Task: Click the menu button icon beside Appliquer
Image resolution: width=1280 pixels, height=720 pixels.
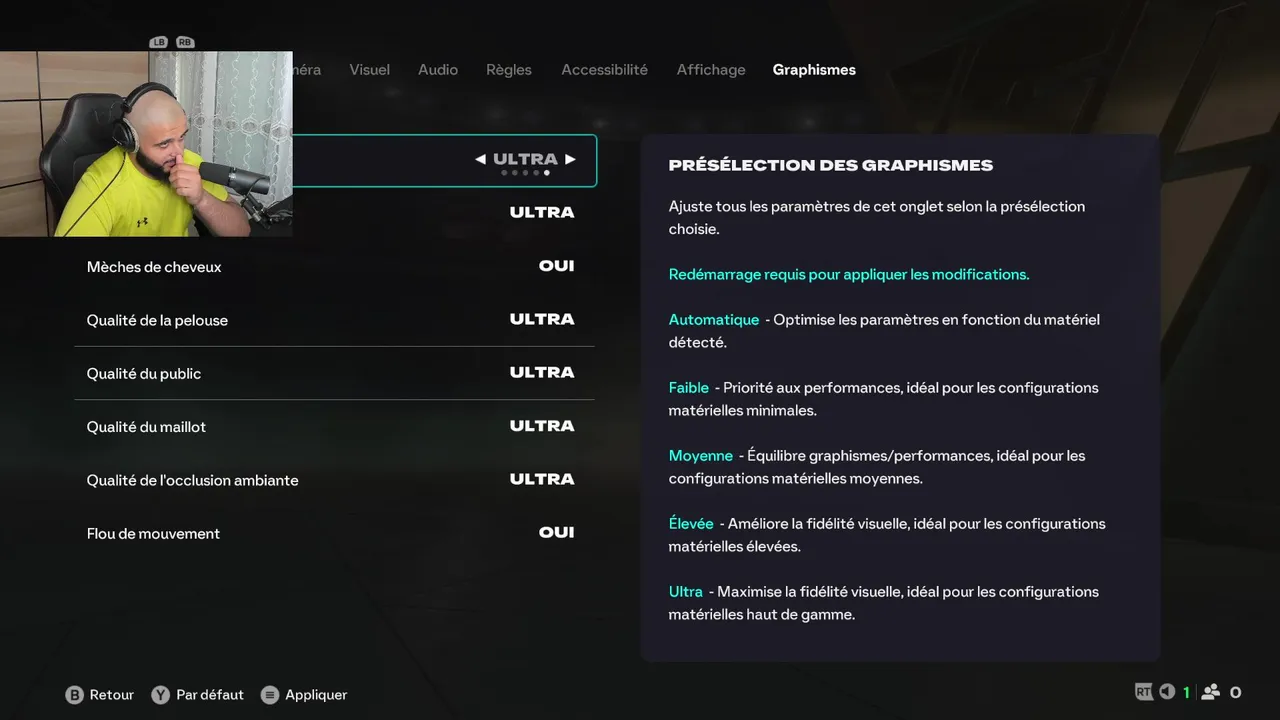Action: click(x=269, y=695)
